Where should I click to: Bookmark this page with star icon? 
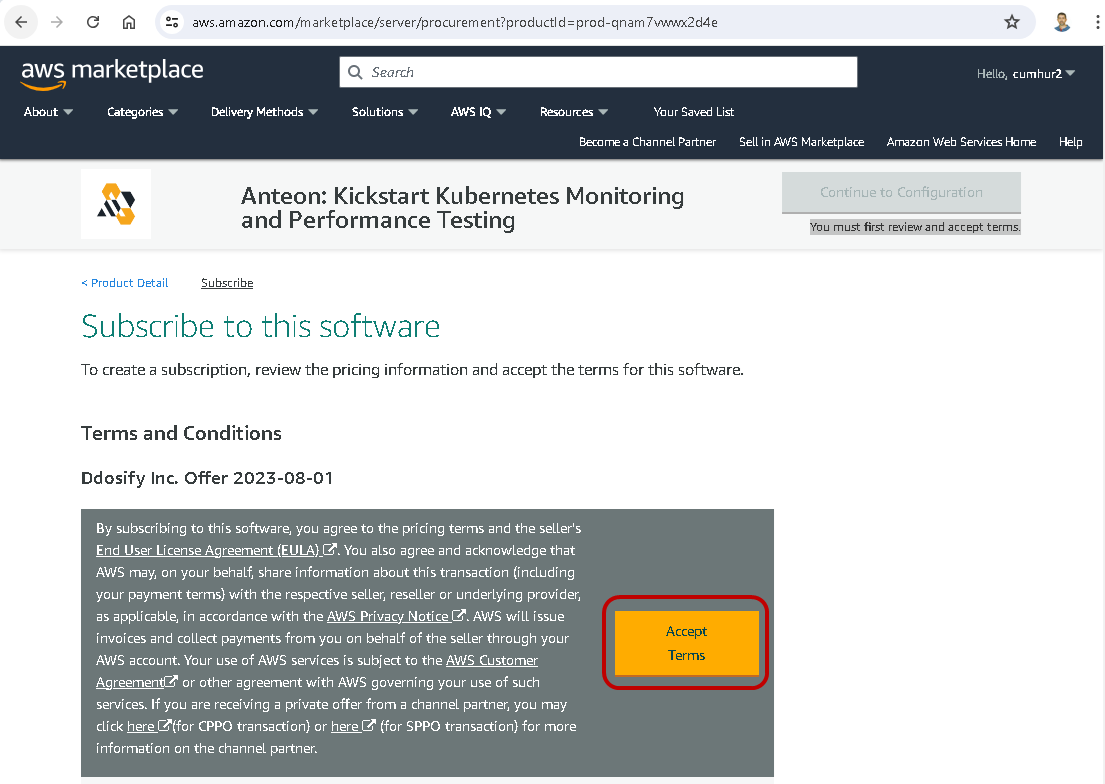point(1012,22)
